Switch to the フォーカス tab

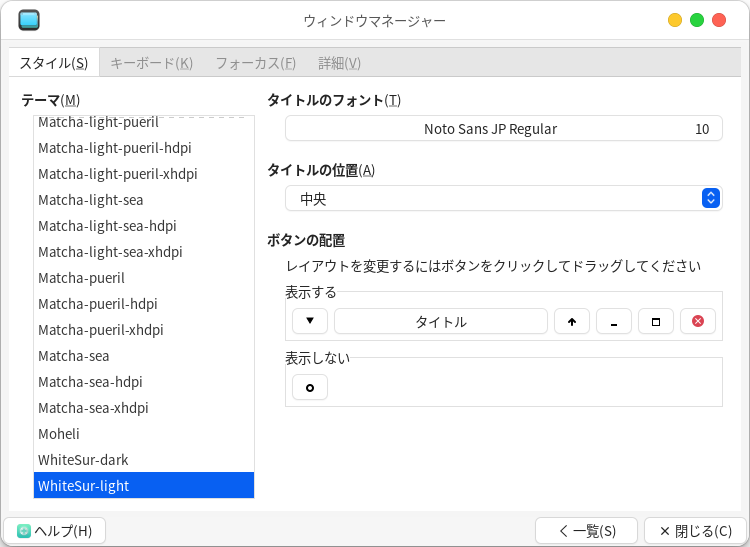pyautogui.click(x=255, y=63)
